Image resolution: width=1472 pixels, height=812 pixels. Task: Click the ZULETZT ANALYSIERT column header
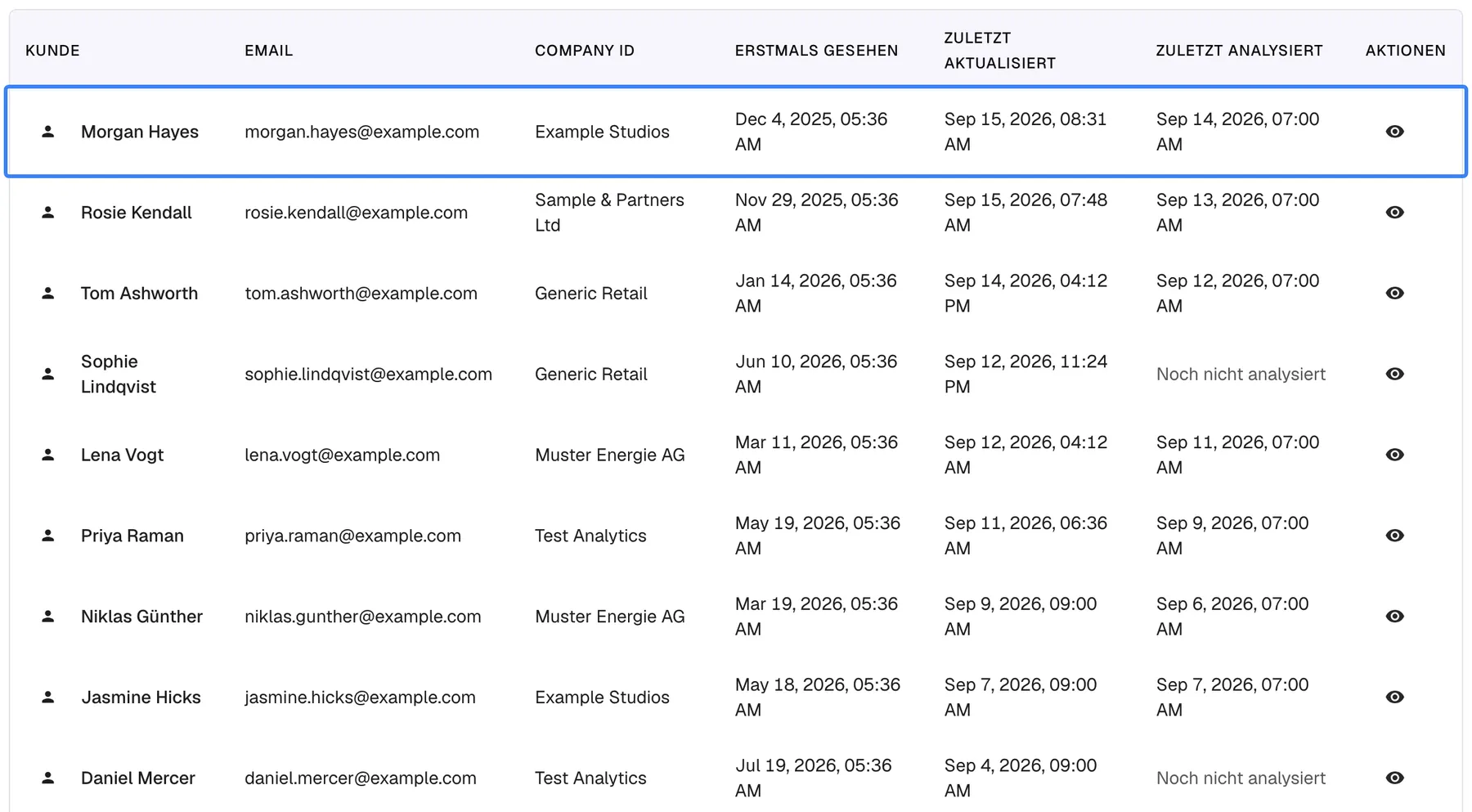coord(1239,51)
